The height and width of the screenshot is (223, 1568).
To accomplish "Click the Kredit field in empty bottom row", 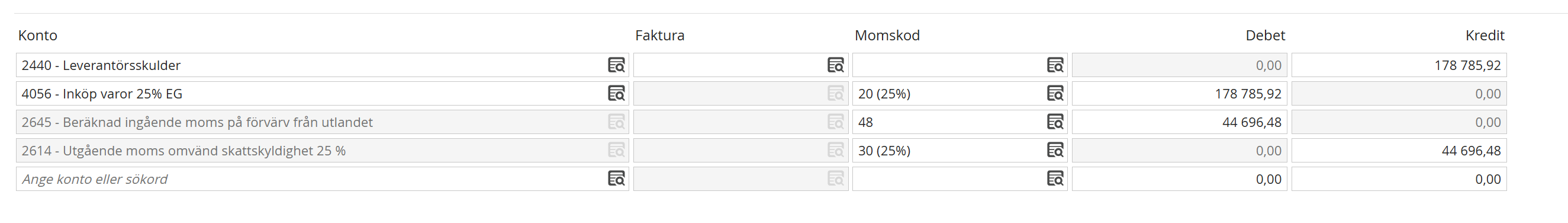I will [1399, 179].
